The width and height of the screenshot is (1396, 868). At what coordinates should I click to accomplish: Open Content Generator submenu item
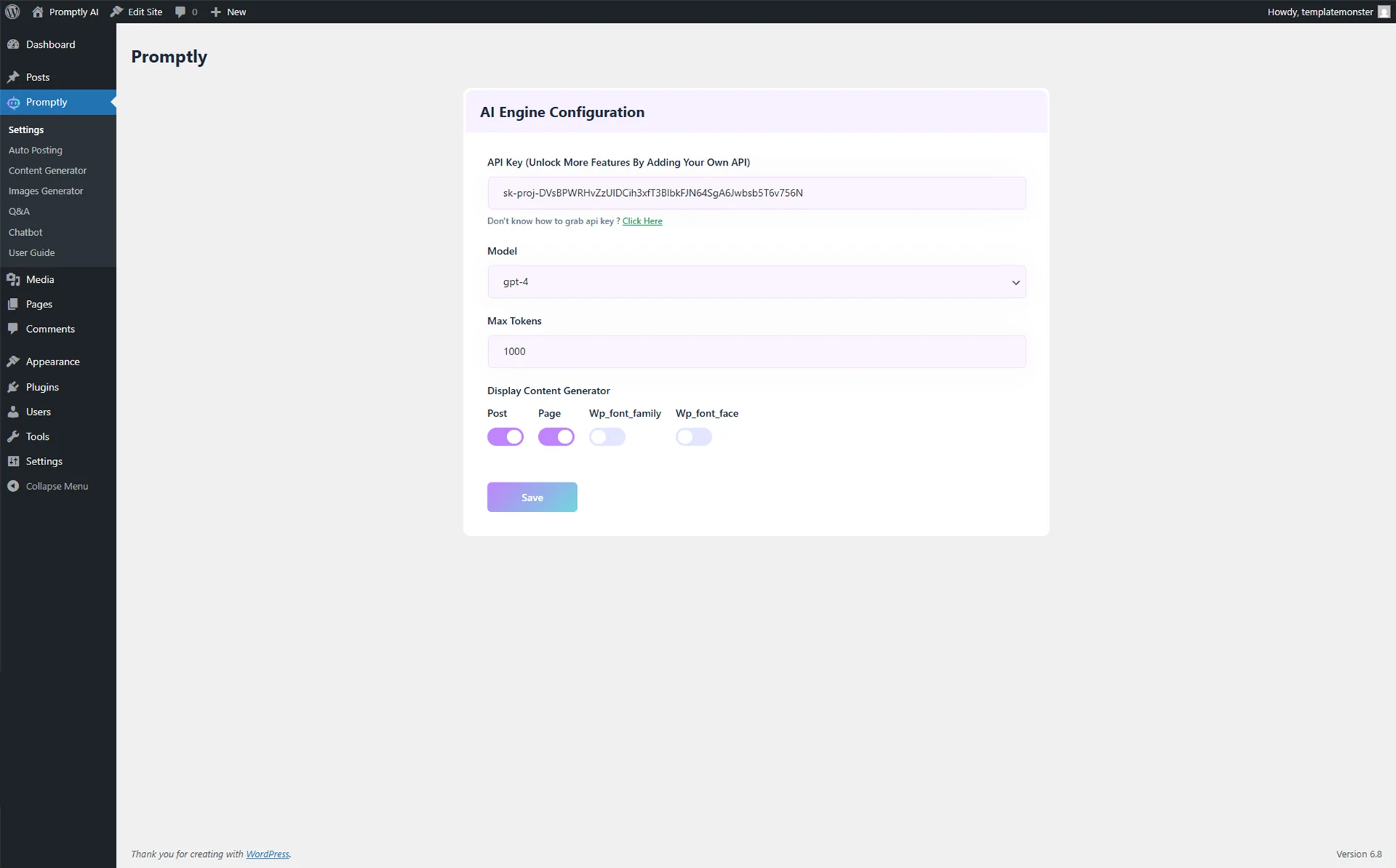coord(48,170)
